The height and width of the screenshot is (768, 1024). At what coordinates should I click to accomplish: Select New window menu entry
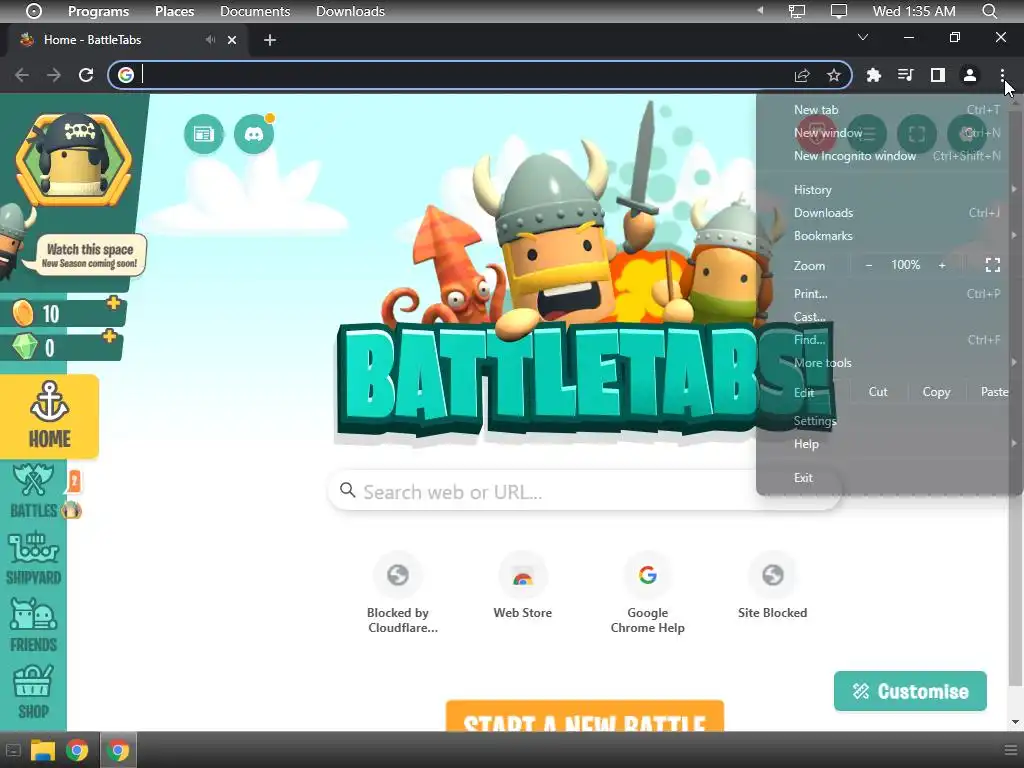[x=889, y=133]
